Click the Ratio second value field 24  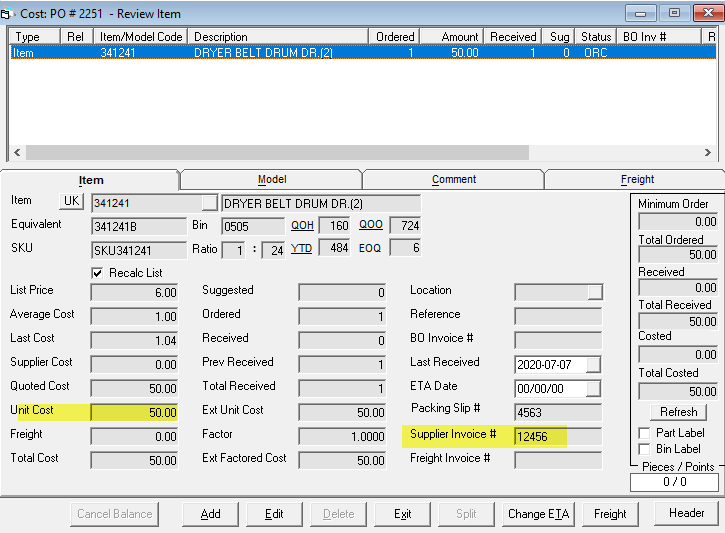pyautogui.click(x=273, y=251)
